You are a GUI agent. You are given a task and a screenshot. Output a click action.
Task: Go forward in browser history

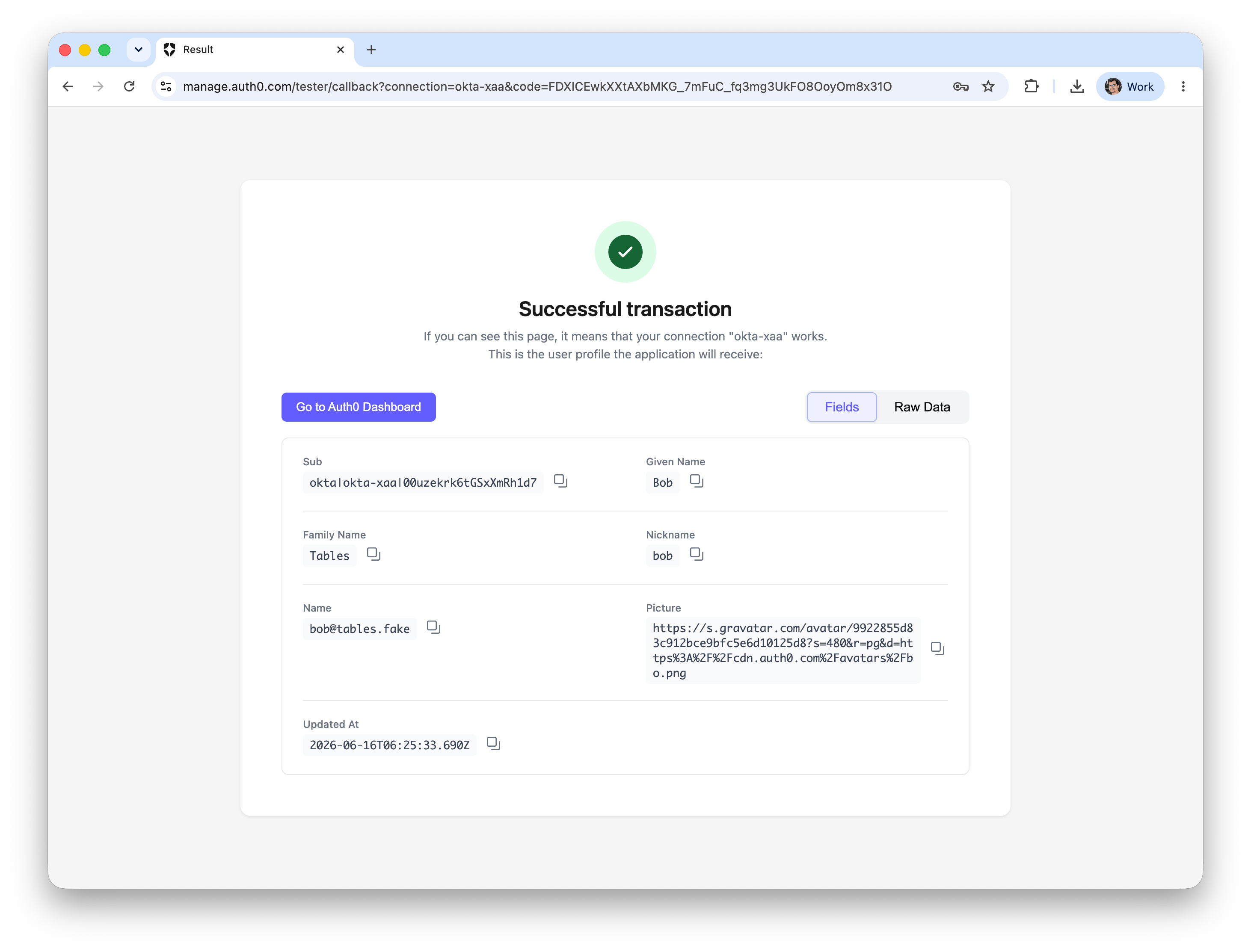click(99, 86)
